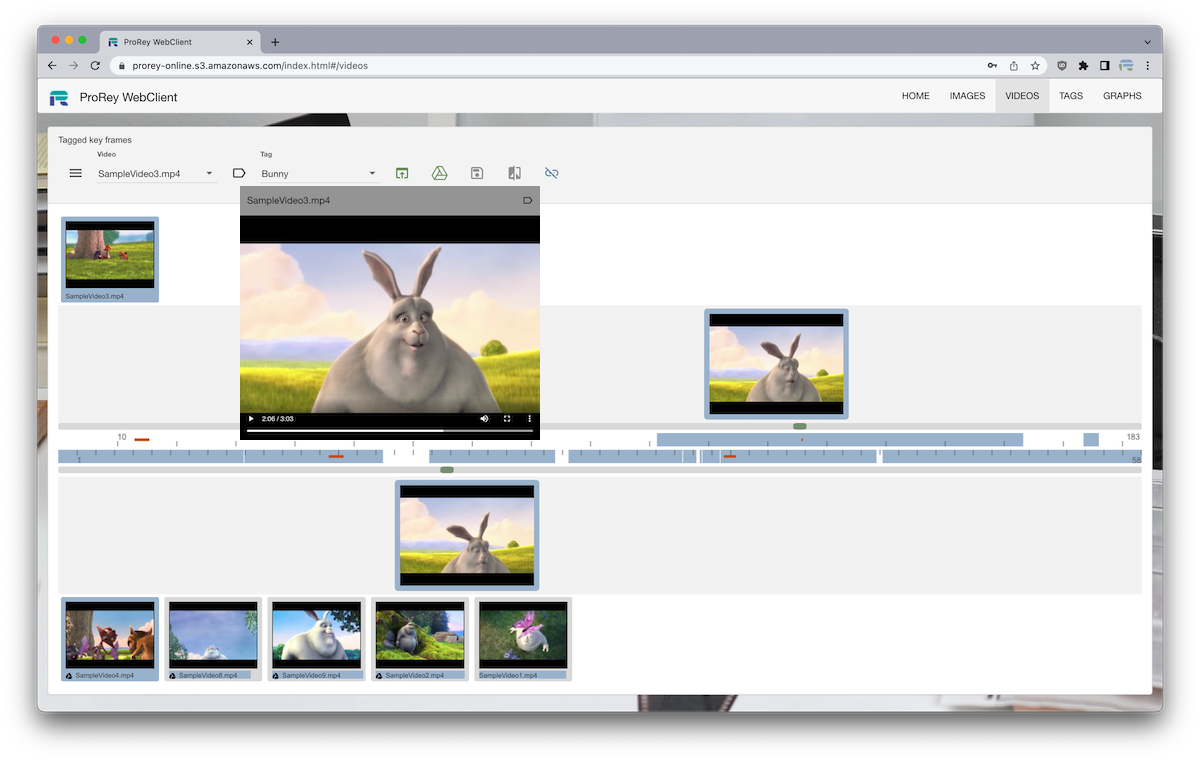The height and width of the screenshot is (761, 1200).
Task: Open the browser extensions puzzle icon
Action: pyautogui.click(x=1083, y=65)
